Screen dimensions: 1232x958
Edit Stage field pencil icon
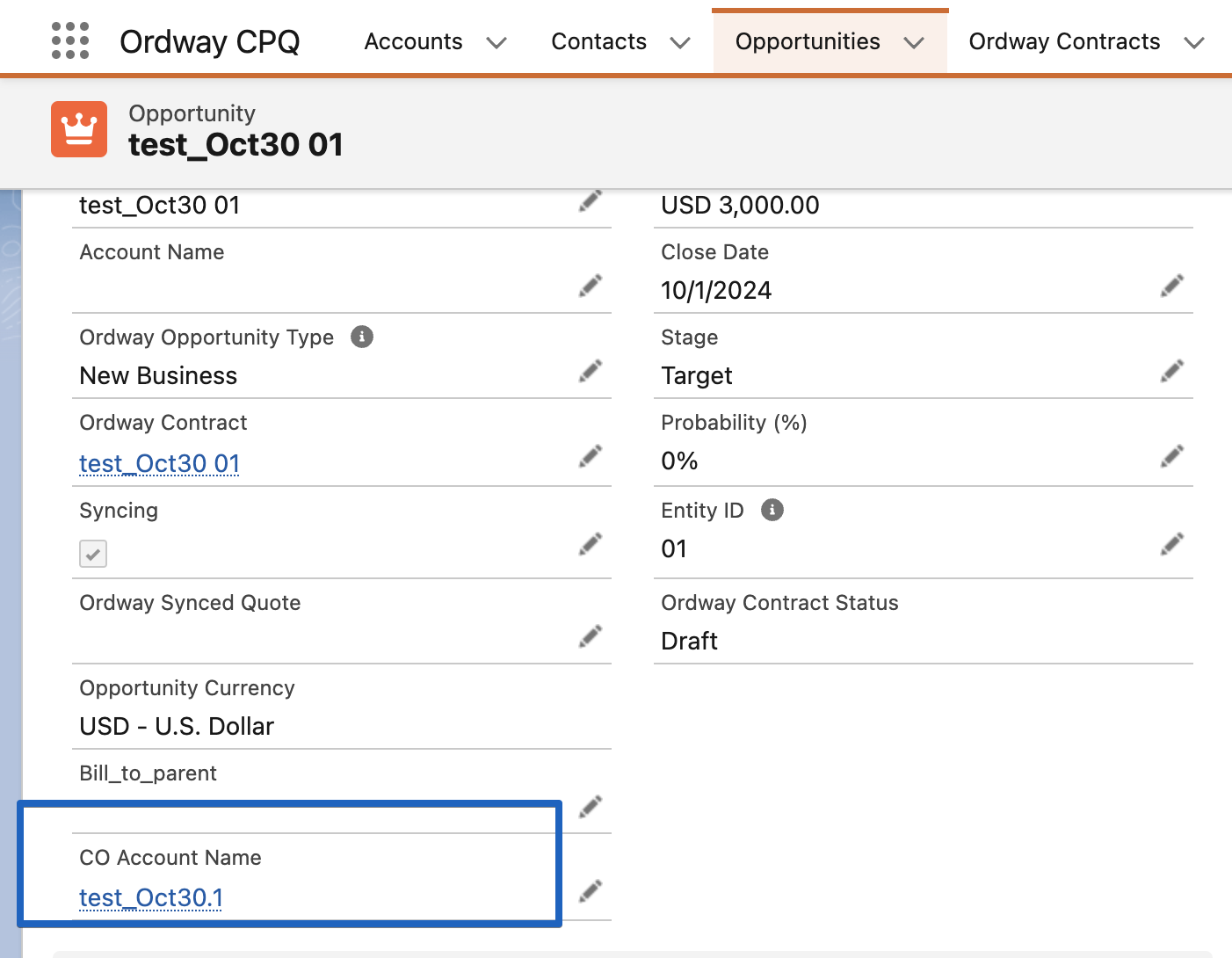coord(1172,371)
